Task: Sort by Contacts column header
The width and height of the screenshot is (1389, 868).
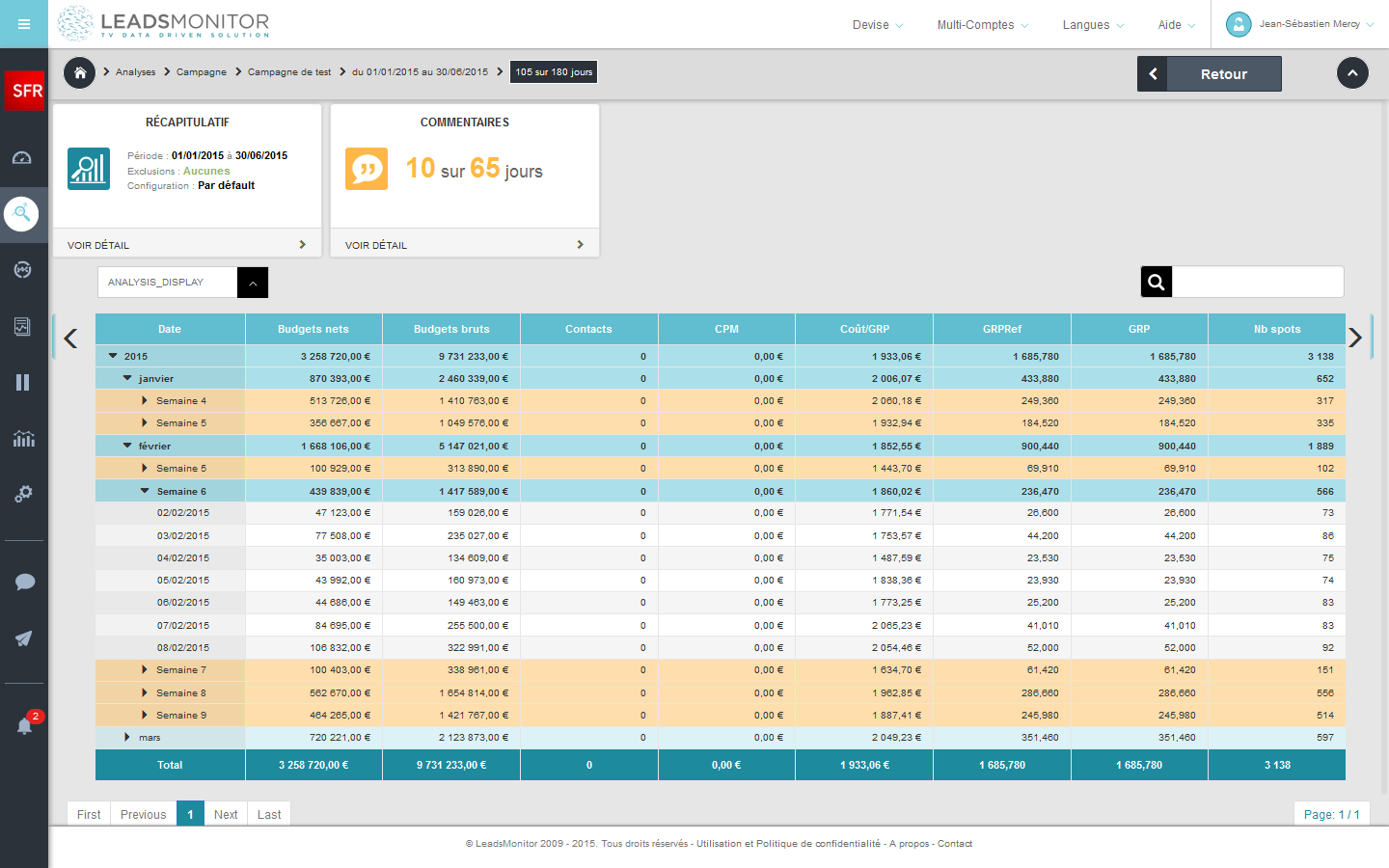Action: click(588, 329)
